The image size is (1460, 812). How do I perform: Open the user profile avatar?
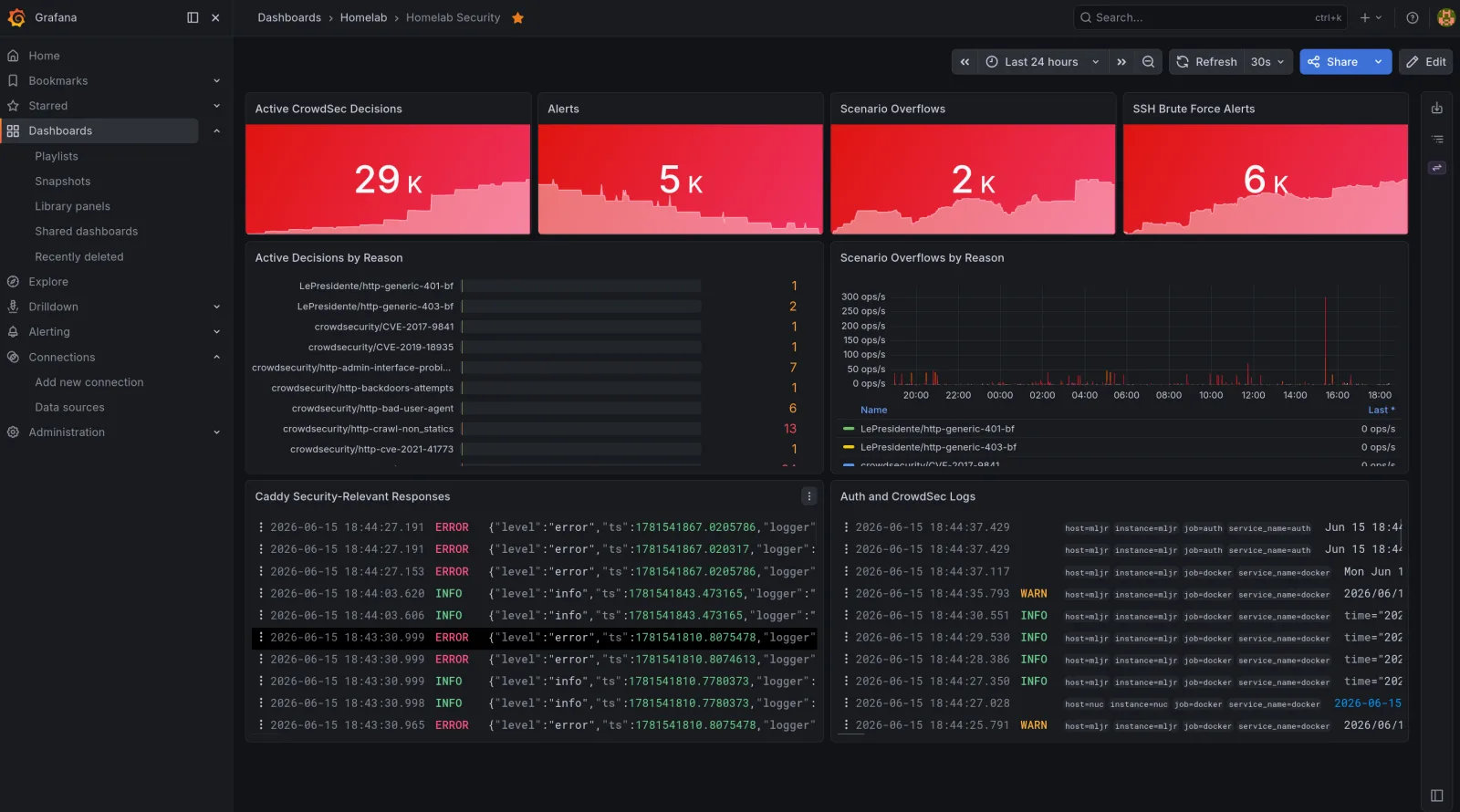(x=1445, y=17)
